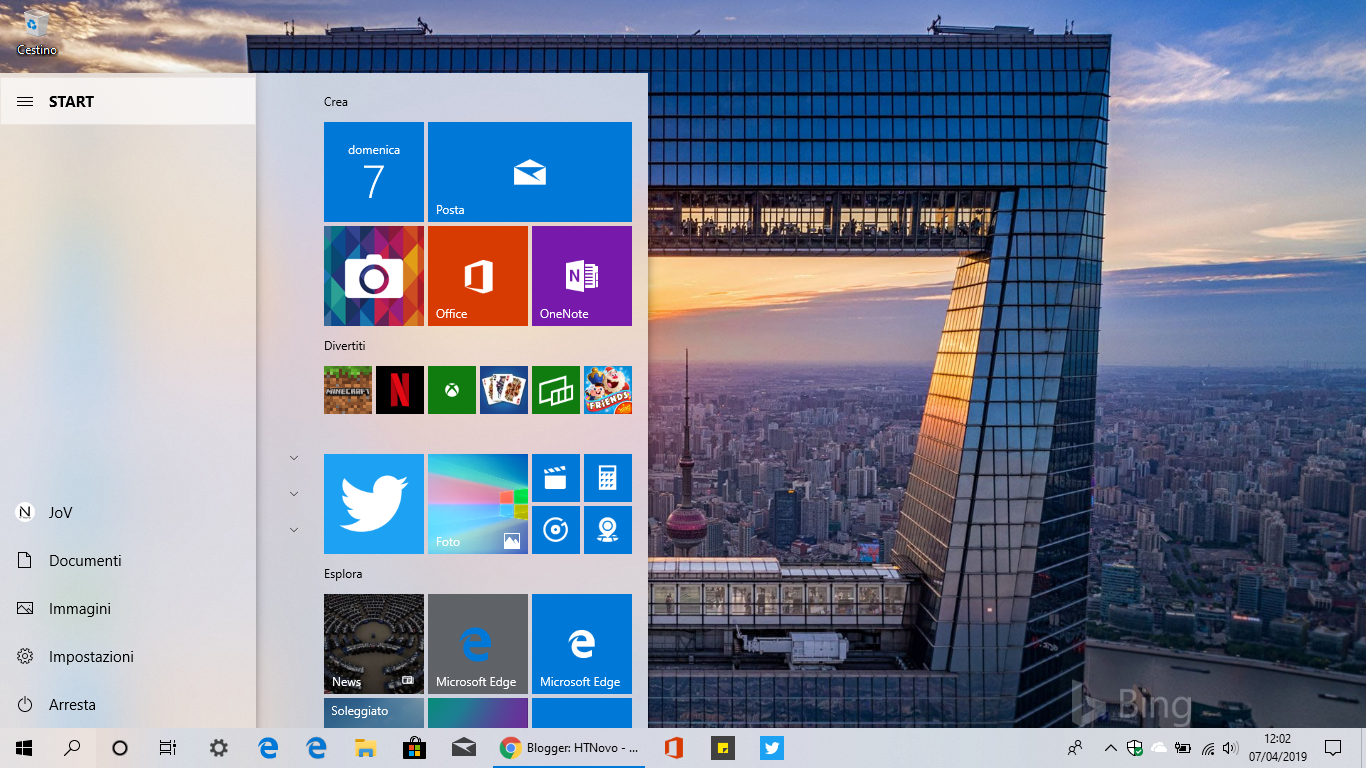Click the middle of three chevrons beside Twitter tile
The image size is (1366, 768).
point(294,494)
